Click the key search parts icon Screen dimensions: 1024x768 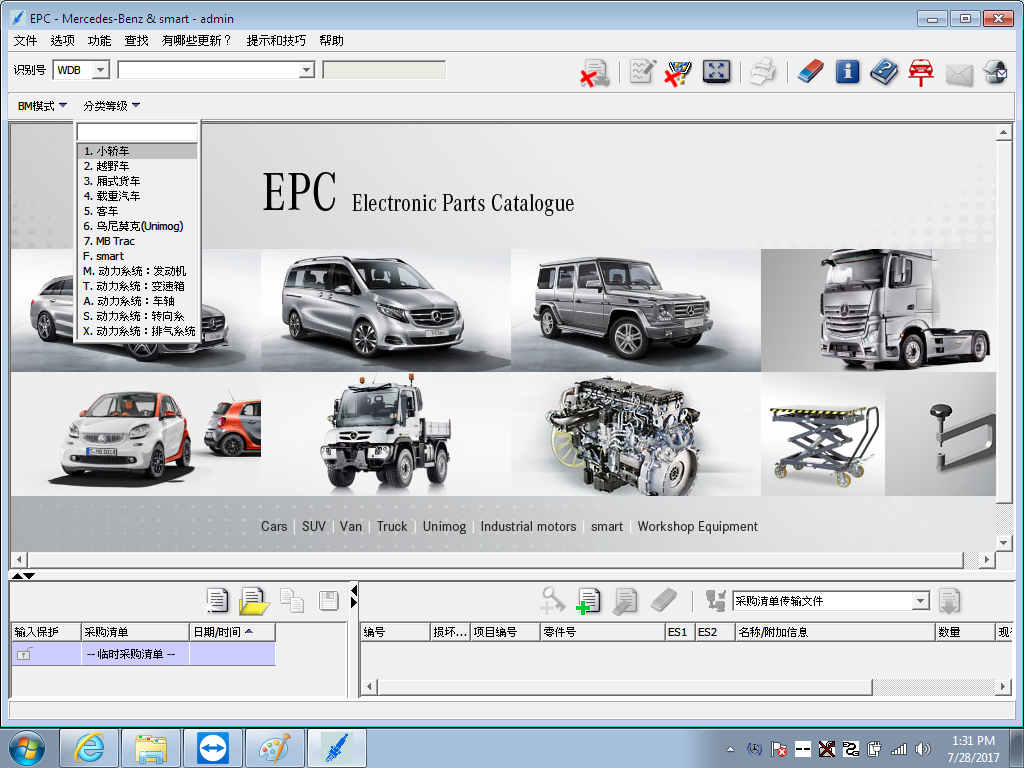tap(552, 600)
